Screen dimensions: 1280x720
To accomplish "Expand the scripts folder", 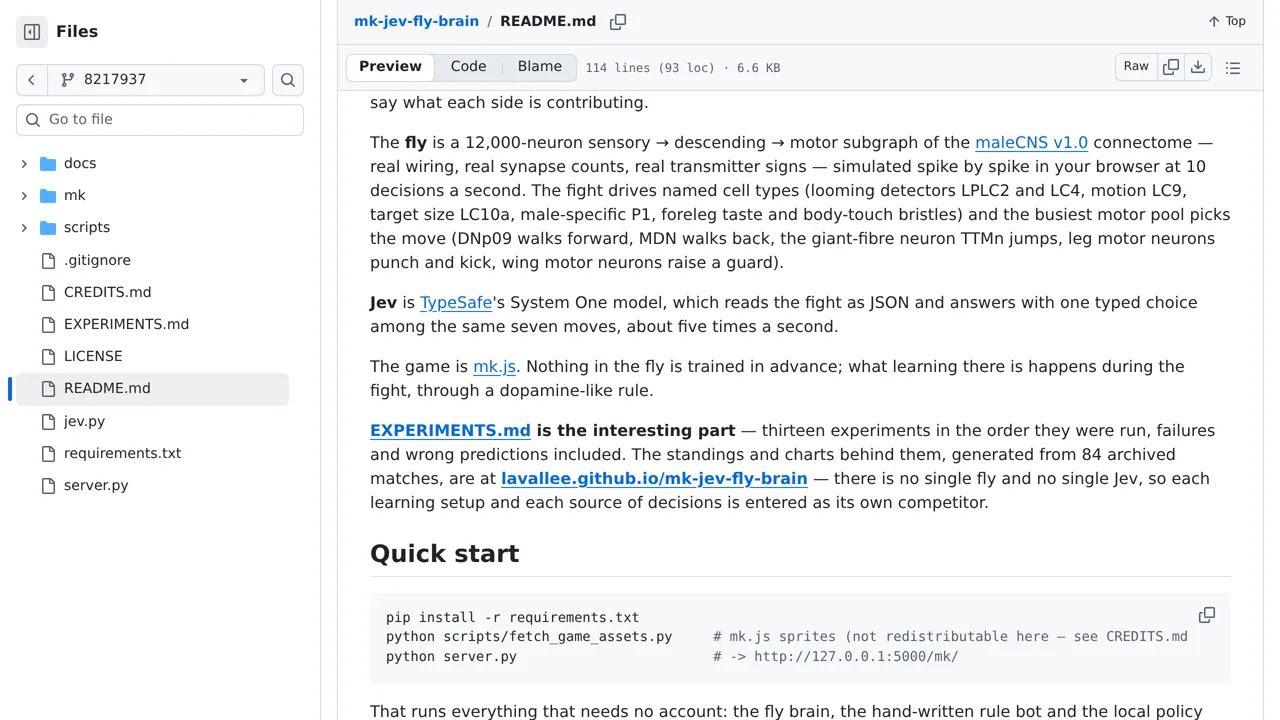I will click(24, 227).
